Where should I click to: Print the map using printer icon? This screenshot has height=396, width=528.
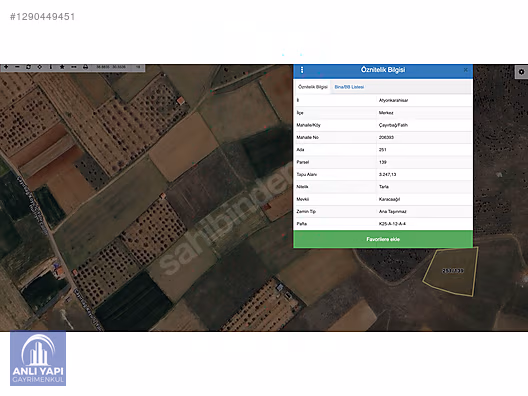point(85,67)
